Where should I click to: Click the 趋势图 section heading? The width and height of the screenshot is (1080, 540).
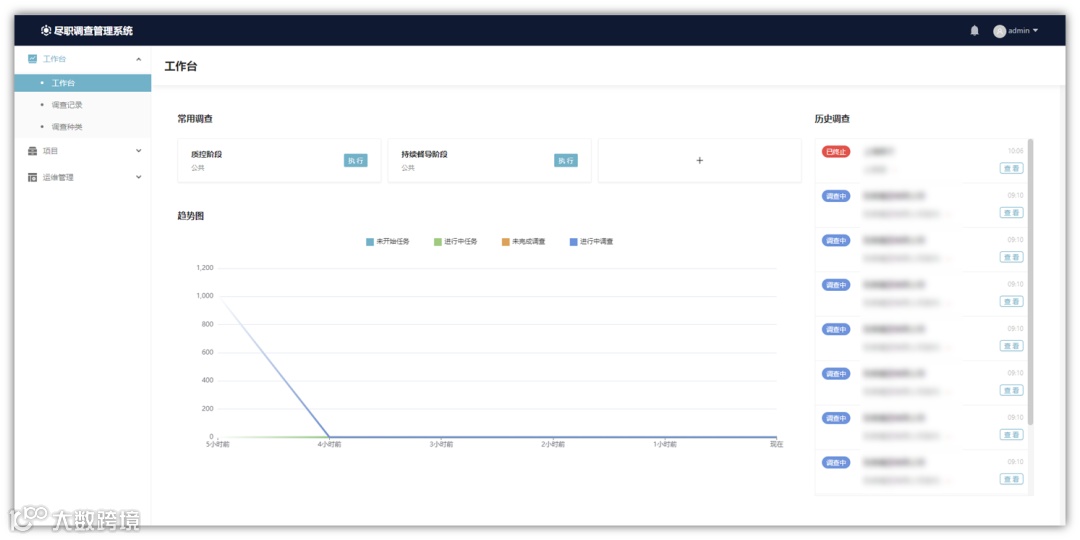pyautogui.click(x=191, y=216)
